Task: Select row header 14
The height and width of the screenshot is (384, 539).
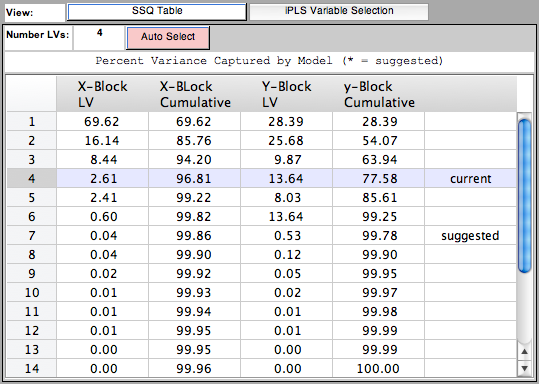Action: (32, 369)
